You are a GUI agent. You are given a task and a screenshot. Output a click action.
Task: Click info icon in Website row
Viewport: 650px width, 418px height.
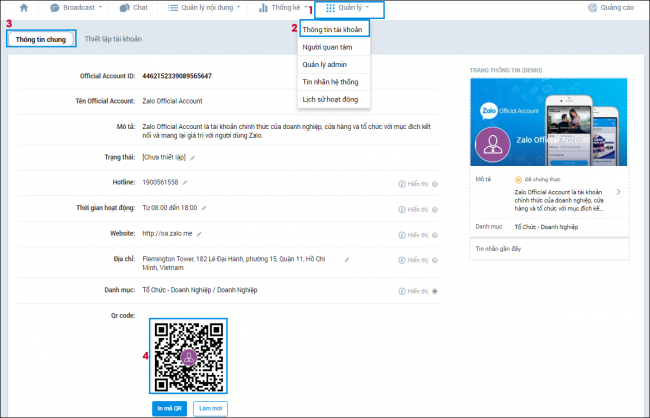point(402,235)
